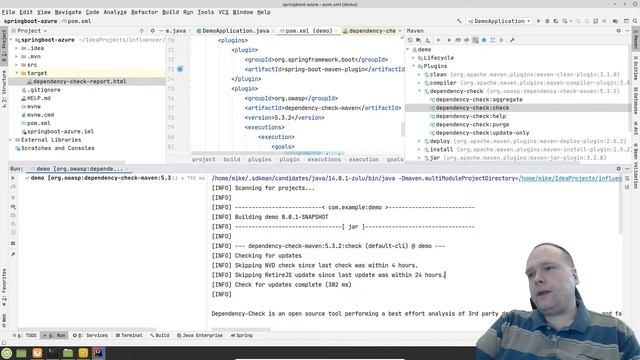Run DemoApplication with coverage icon
The image size is (640, 360).
(556, 21)
